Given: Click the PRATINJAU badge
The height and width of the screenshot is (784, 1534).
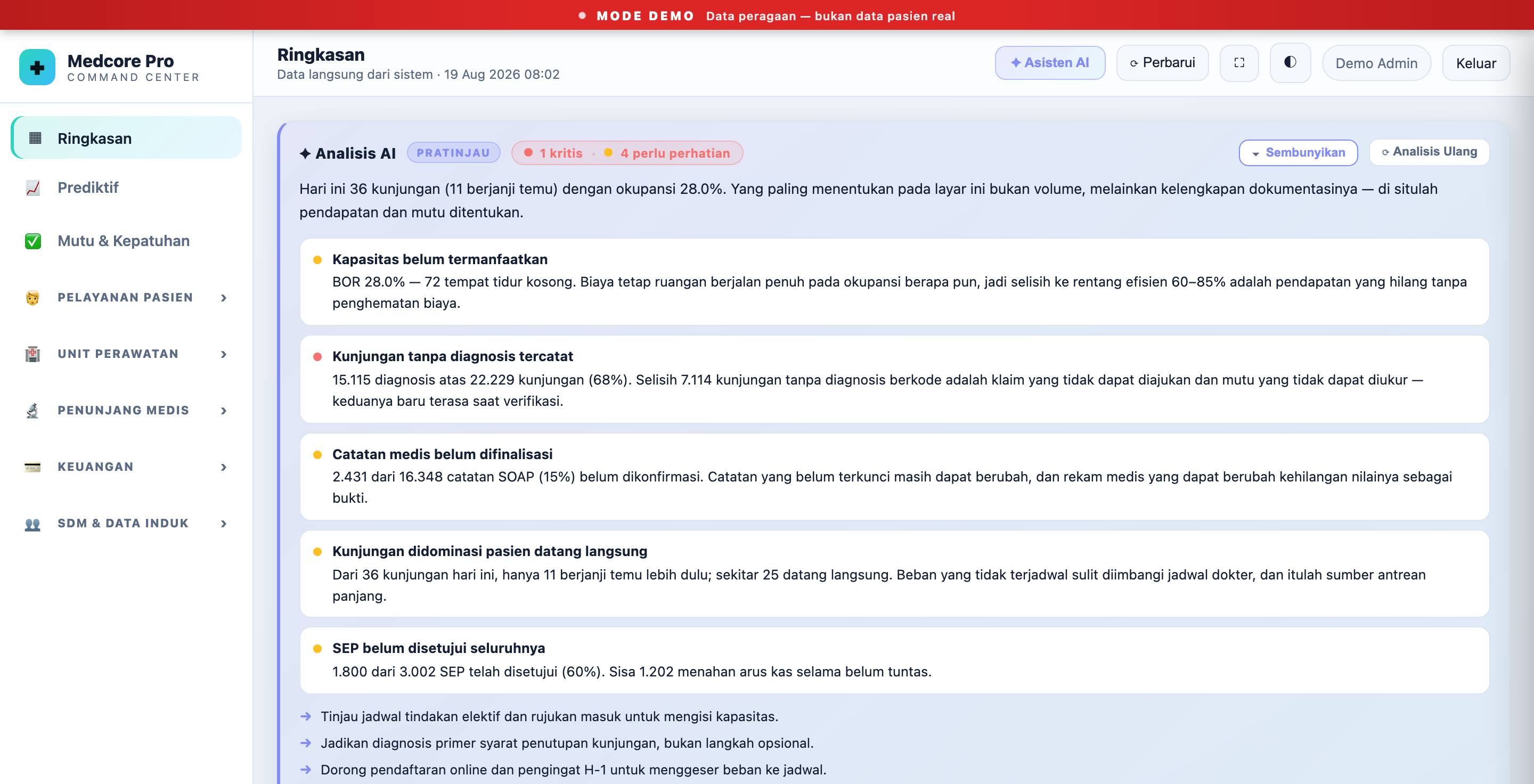Looking at the screenshot, I should pos(453,153).
